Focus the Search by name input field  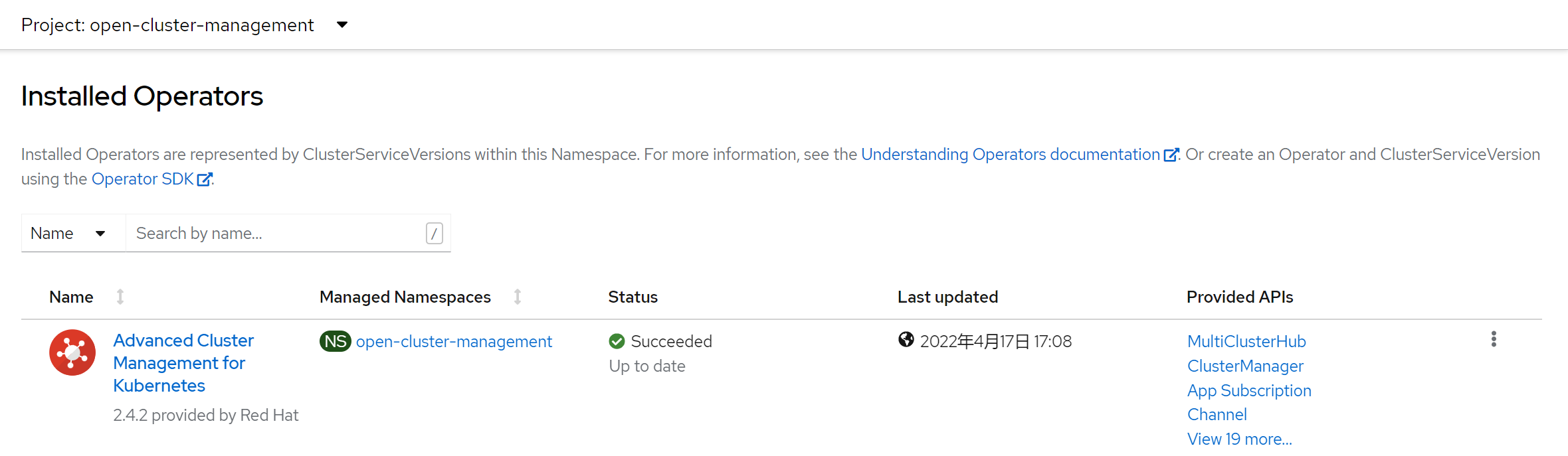click(x=288, y=233)
